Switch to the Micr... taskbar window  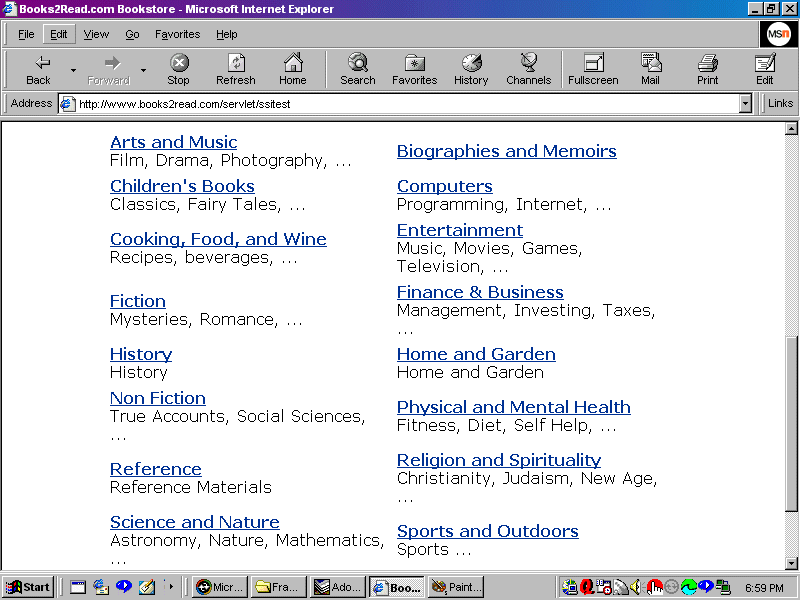click(220, 587)
